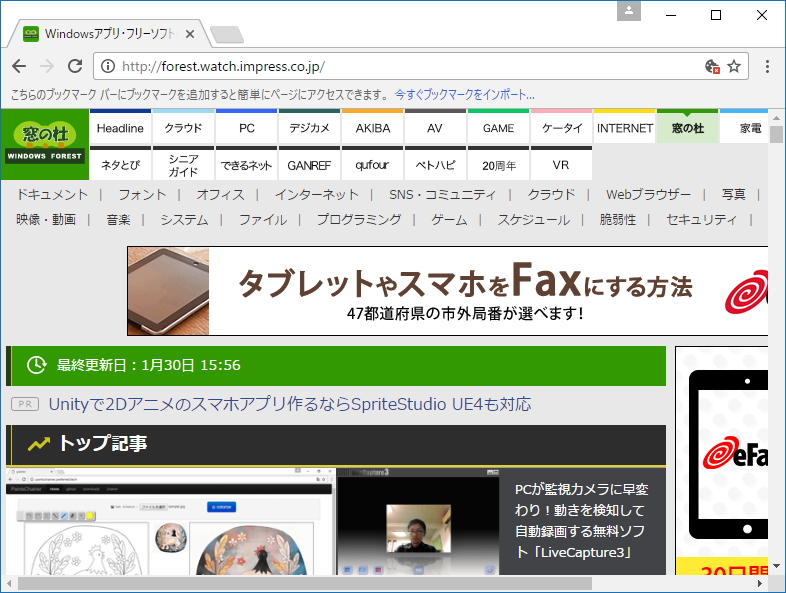
Task: Open the VR nav tab
Action: [x=561, y=163]
